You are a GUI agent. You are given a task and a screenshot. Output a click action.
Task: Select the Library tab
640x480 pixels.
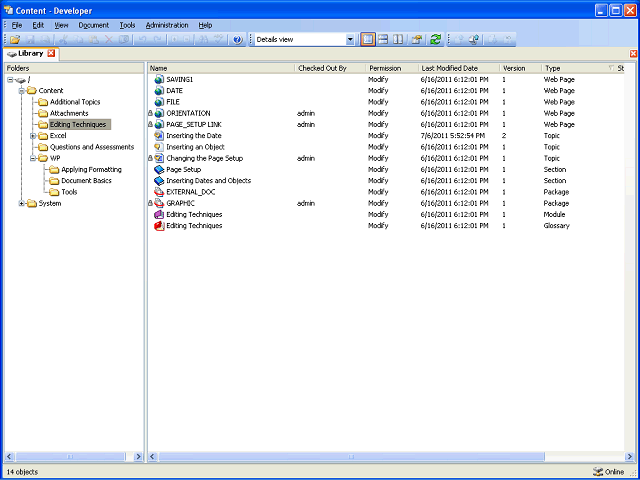coord(30,53)
